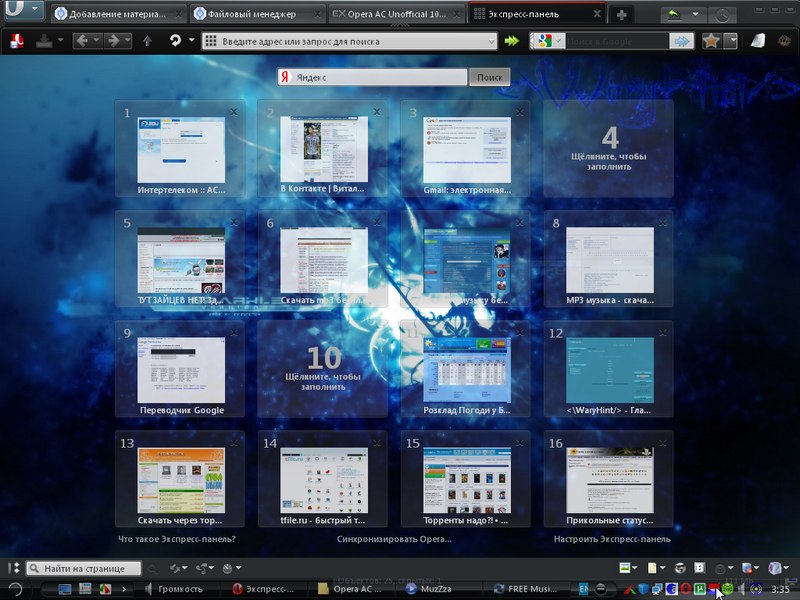Open the WaryHint speed dial thumbnail
The image size is (800, 600).
608,369
